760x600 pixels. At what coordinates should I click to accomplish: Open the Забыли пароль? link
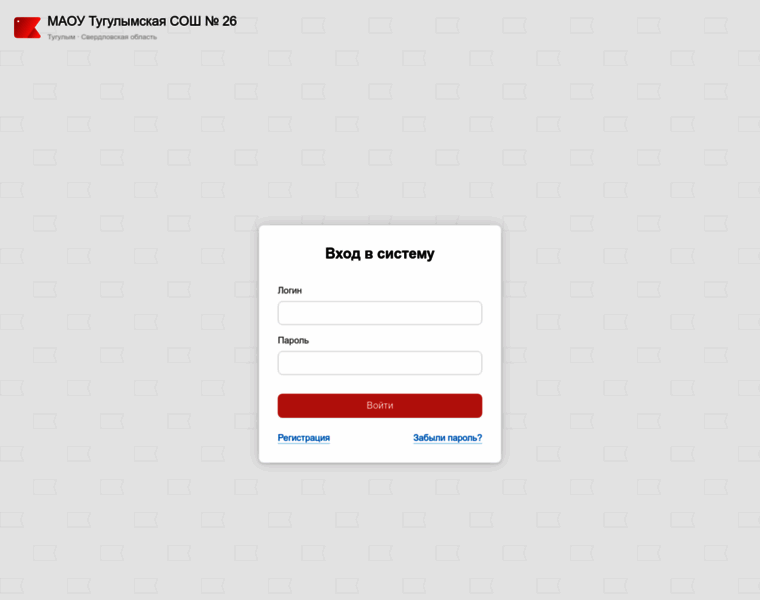[x=447, y=438]
